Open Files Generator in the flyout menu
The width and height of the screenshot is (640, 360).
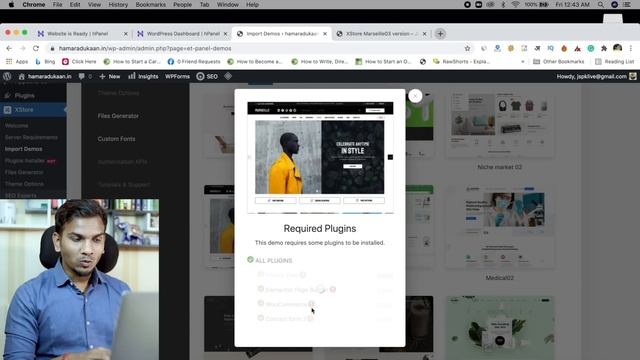(x=118, y=116)
